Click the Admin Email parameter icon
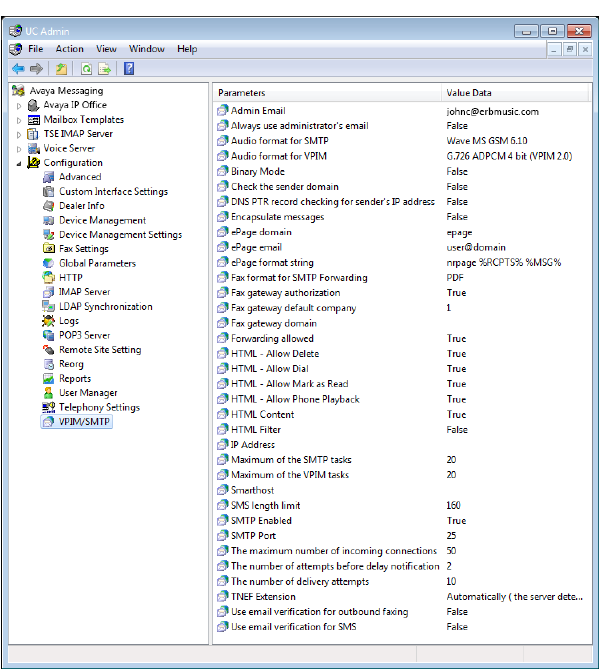The height and width of the screenshot is (669, 599). tap(223, 111)
